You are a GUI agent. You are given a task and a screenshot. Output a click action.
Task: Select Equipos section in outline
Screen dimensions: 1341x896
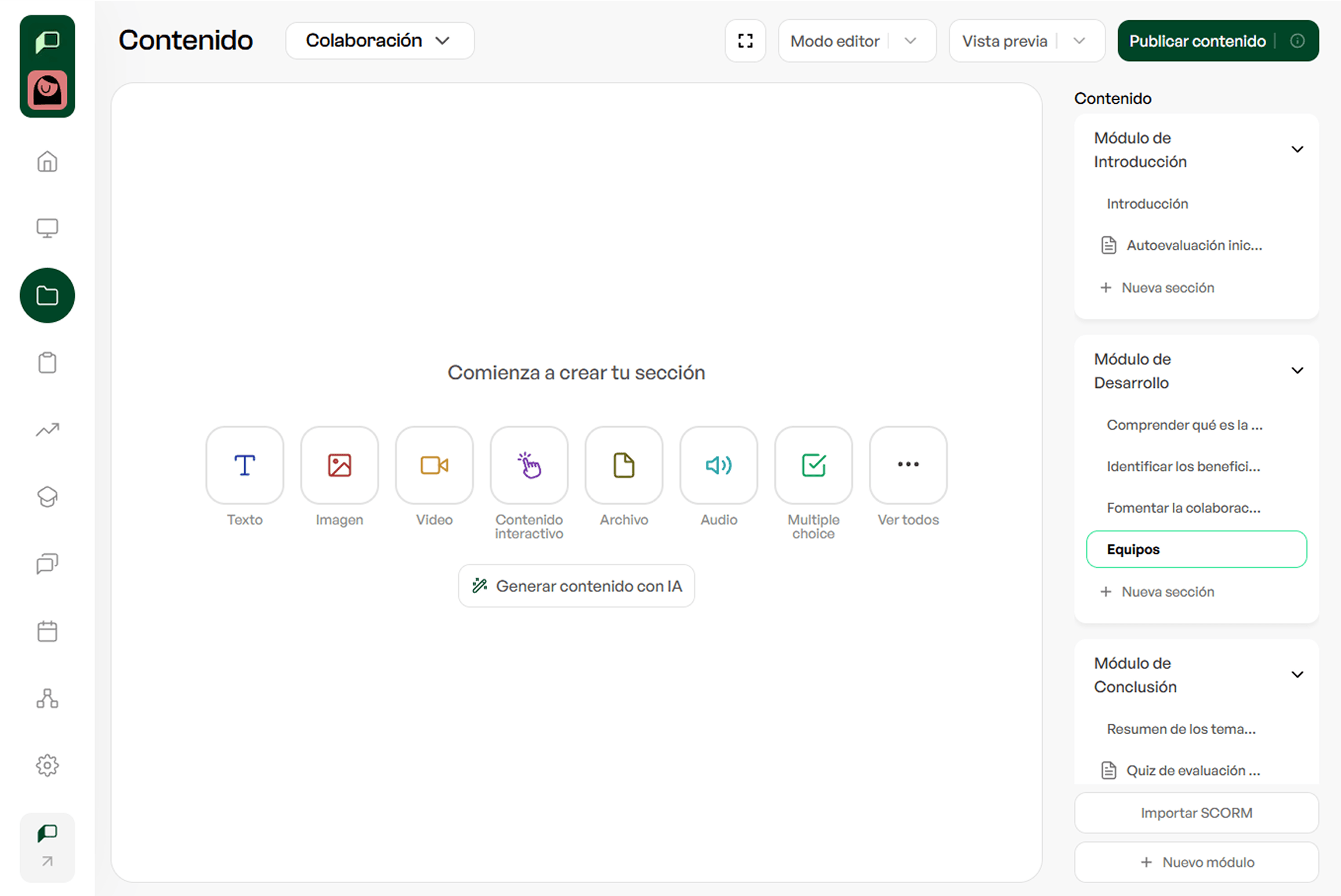(x=1196, y=549)
